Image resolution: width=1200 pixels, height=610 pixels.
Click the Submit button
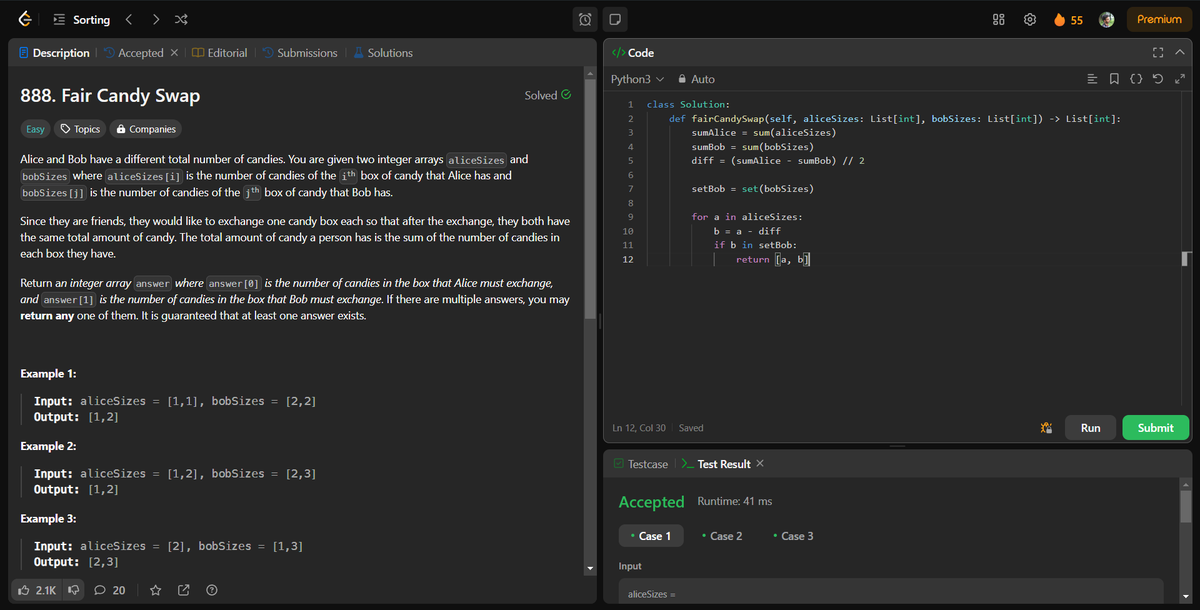click(x=1156, y=428)
